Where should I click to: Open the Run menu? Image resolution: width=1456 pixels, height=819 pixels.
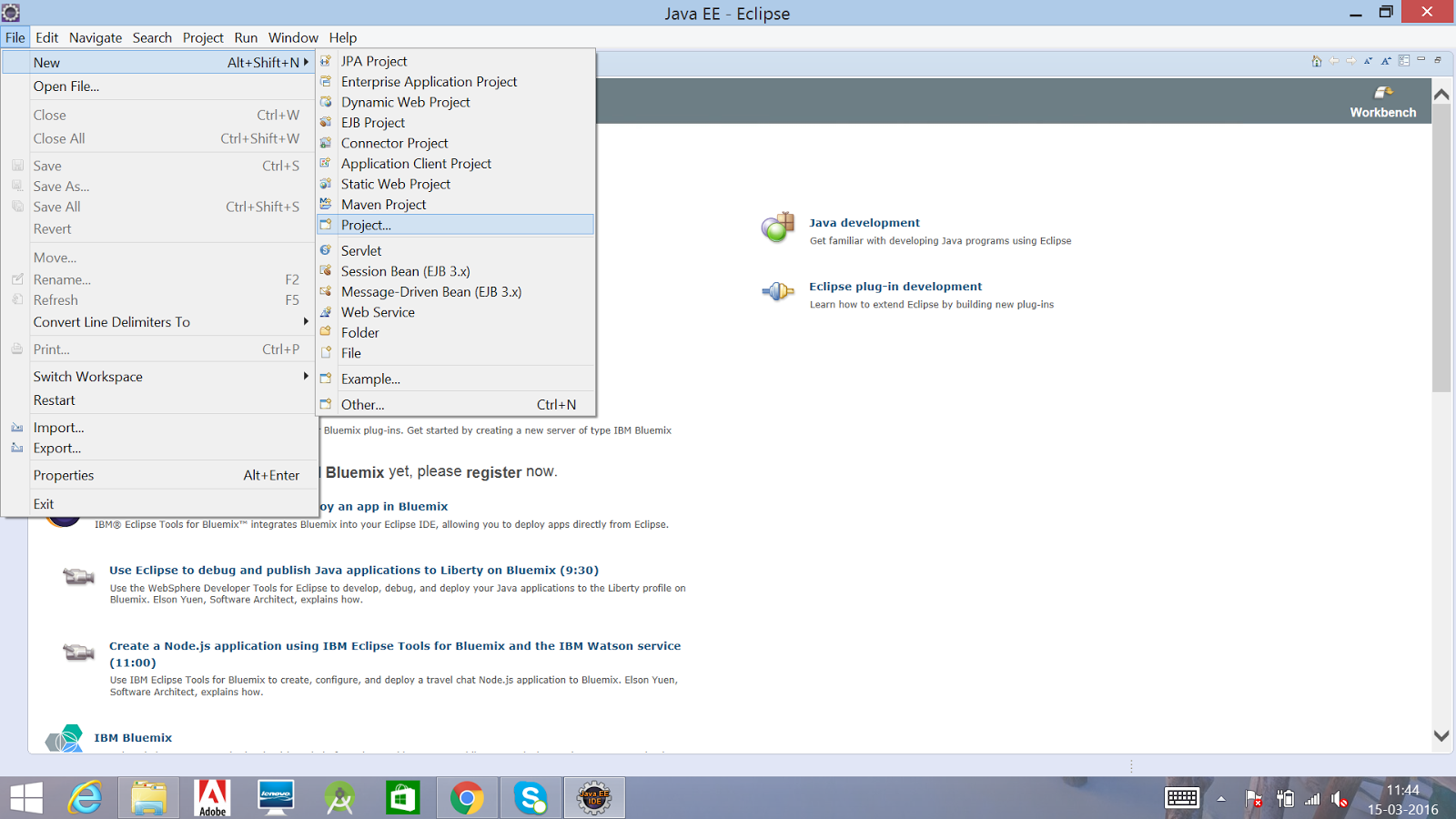pos(246,37)
